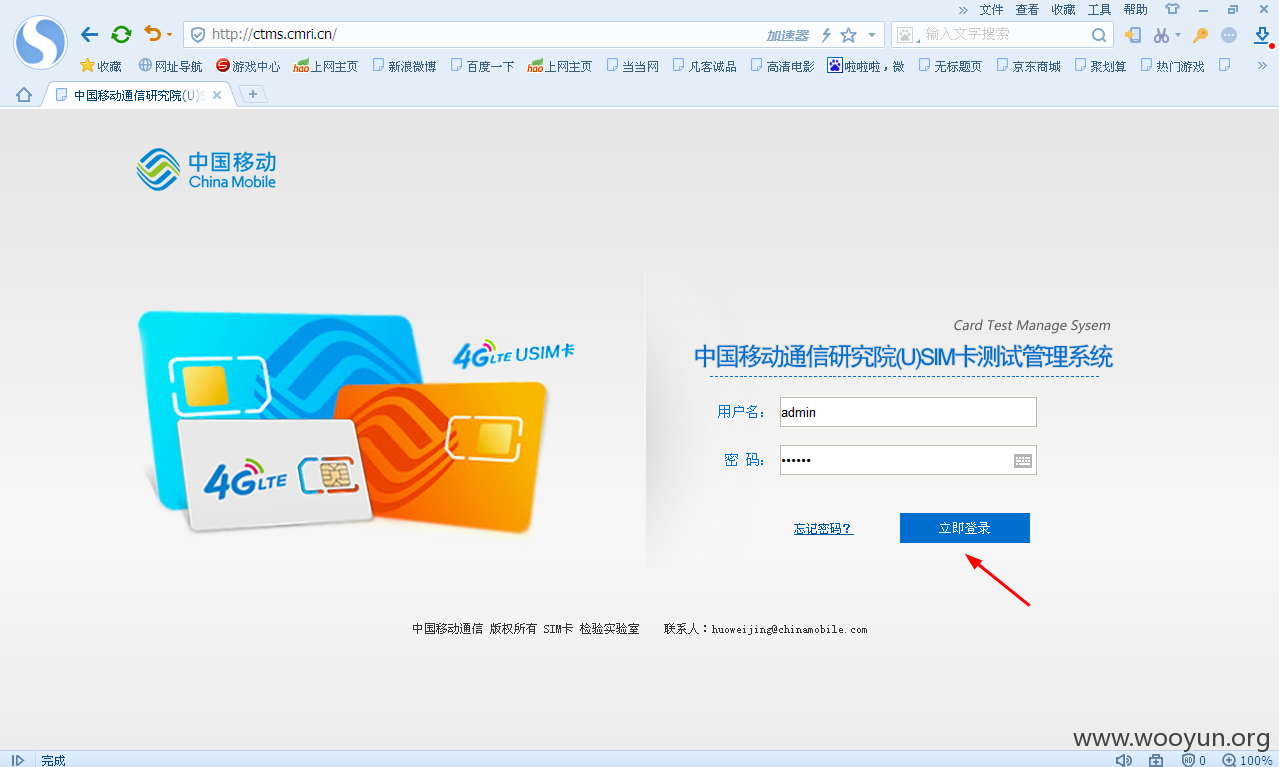Click the 收藏 star bookmarks button
The width and height of the screenshot is (1279, 767).
coord(101,66)
